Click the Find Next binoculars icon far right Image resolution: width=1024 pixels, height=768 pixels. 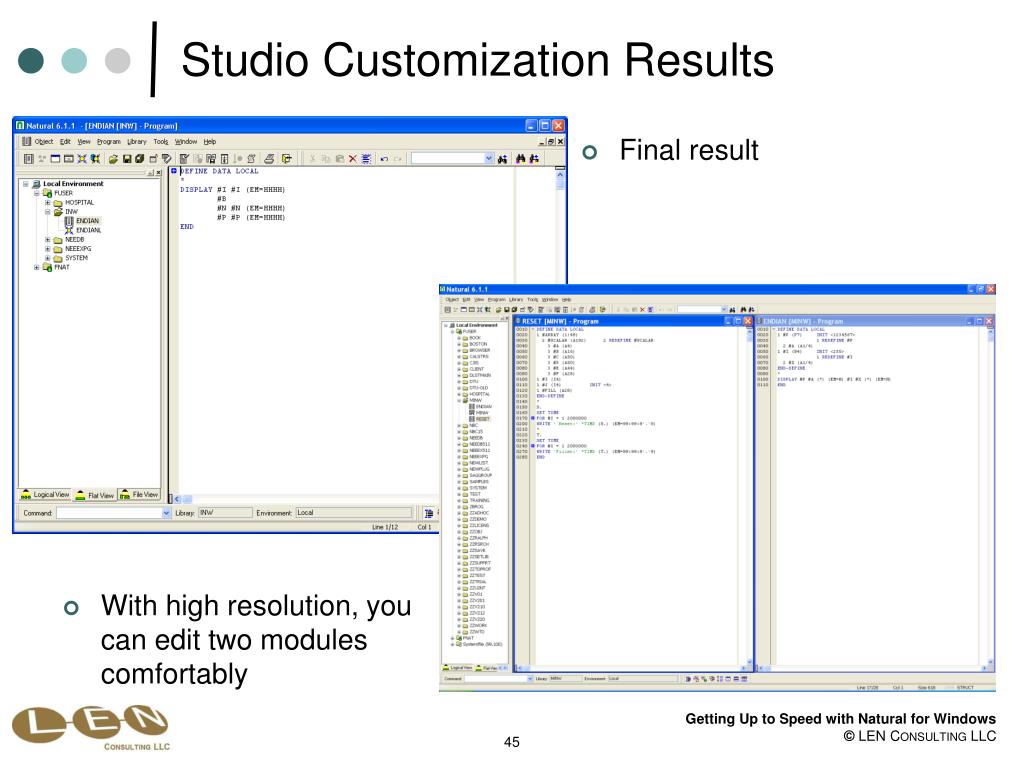pos(534,159)
